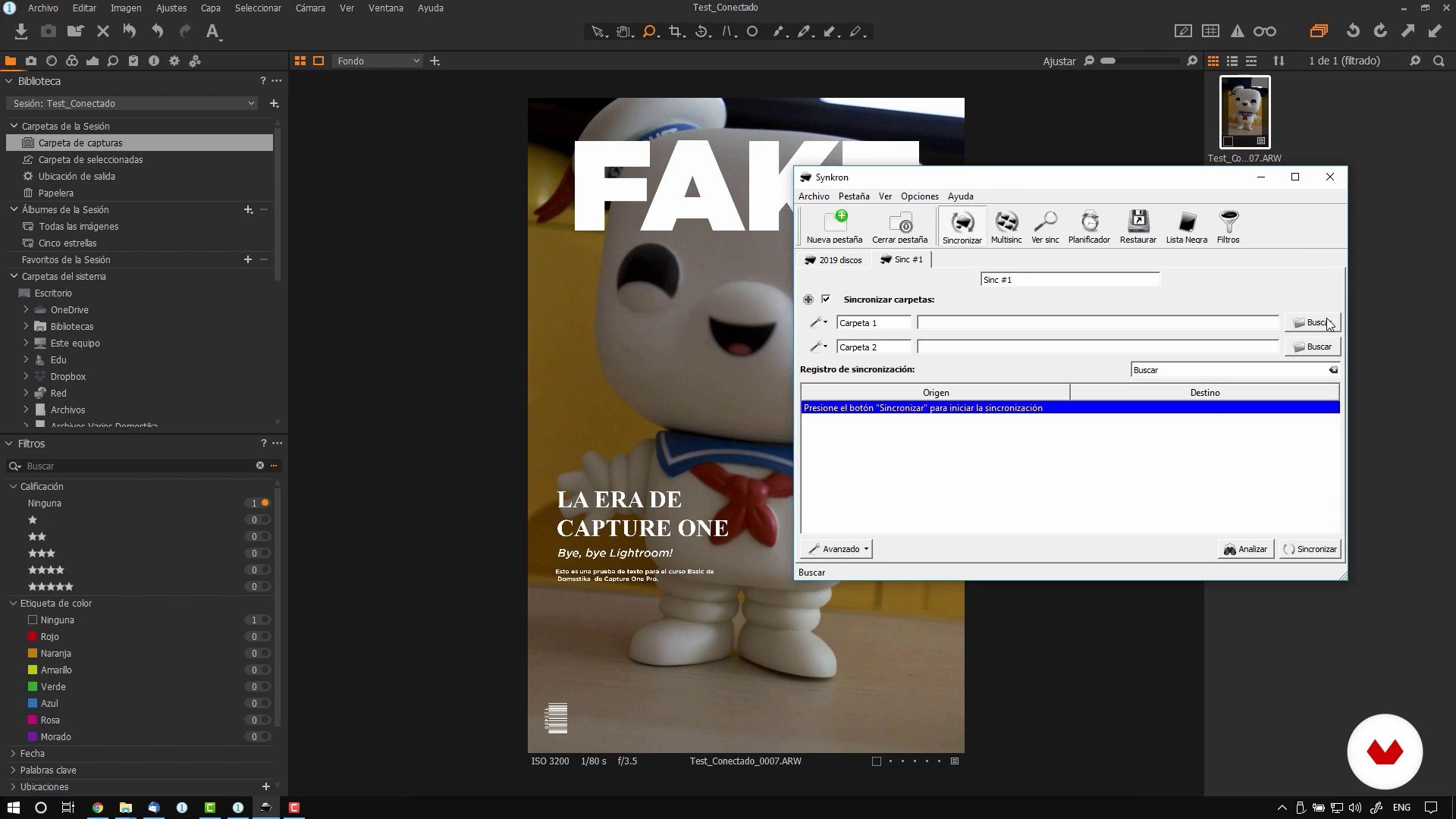The height and width of the screenshot is (819, 1456).
Task: Click the Naranja color swatch
Action: tap(33, 653)
